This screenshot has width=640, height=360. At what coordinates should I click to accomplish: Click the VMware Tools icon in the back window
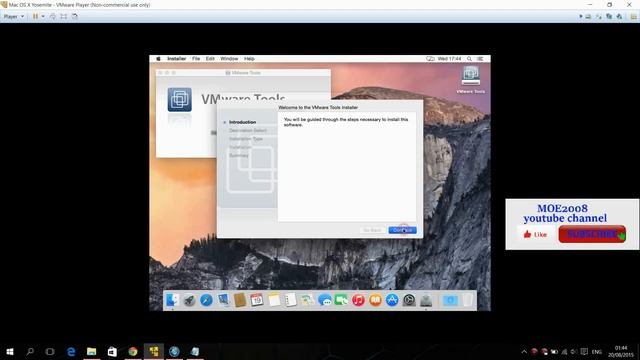click(180, 99)
